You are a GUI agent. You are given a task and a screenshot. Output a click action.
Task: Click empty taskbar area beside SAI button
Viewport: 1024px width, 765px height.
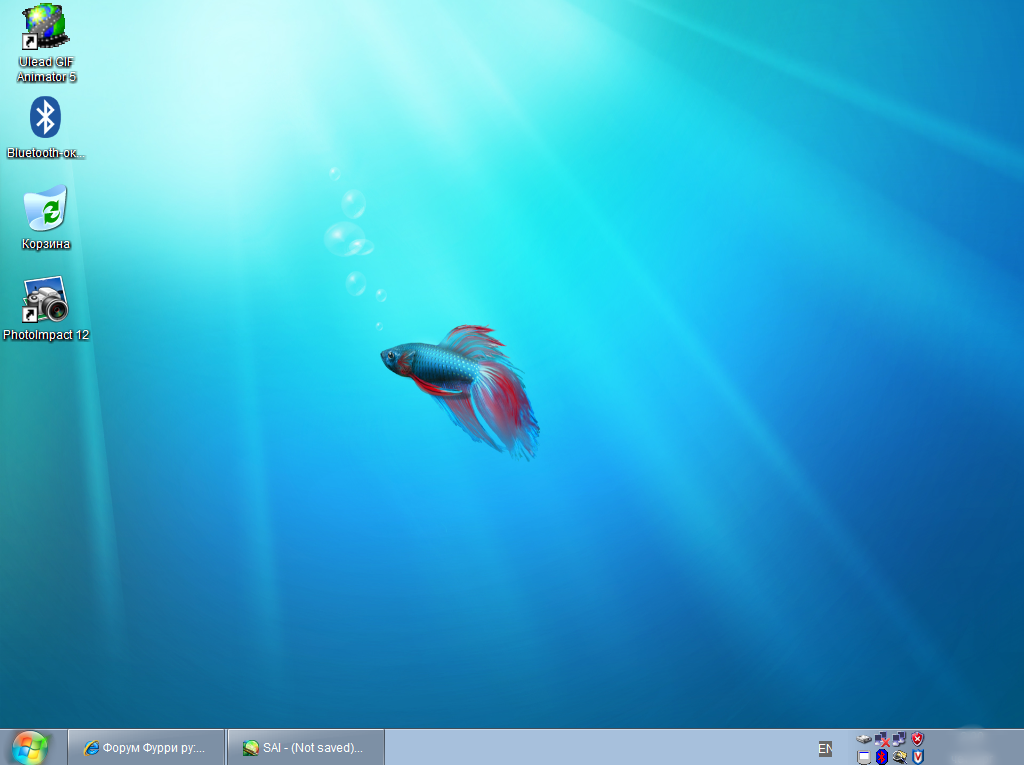click(x=600, y=748)
